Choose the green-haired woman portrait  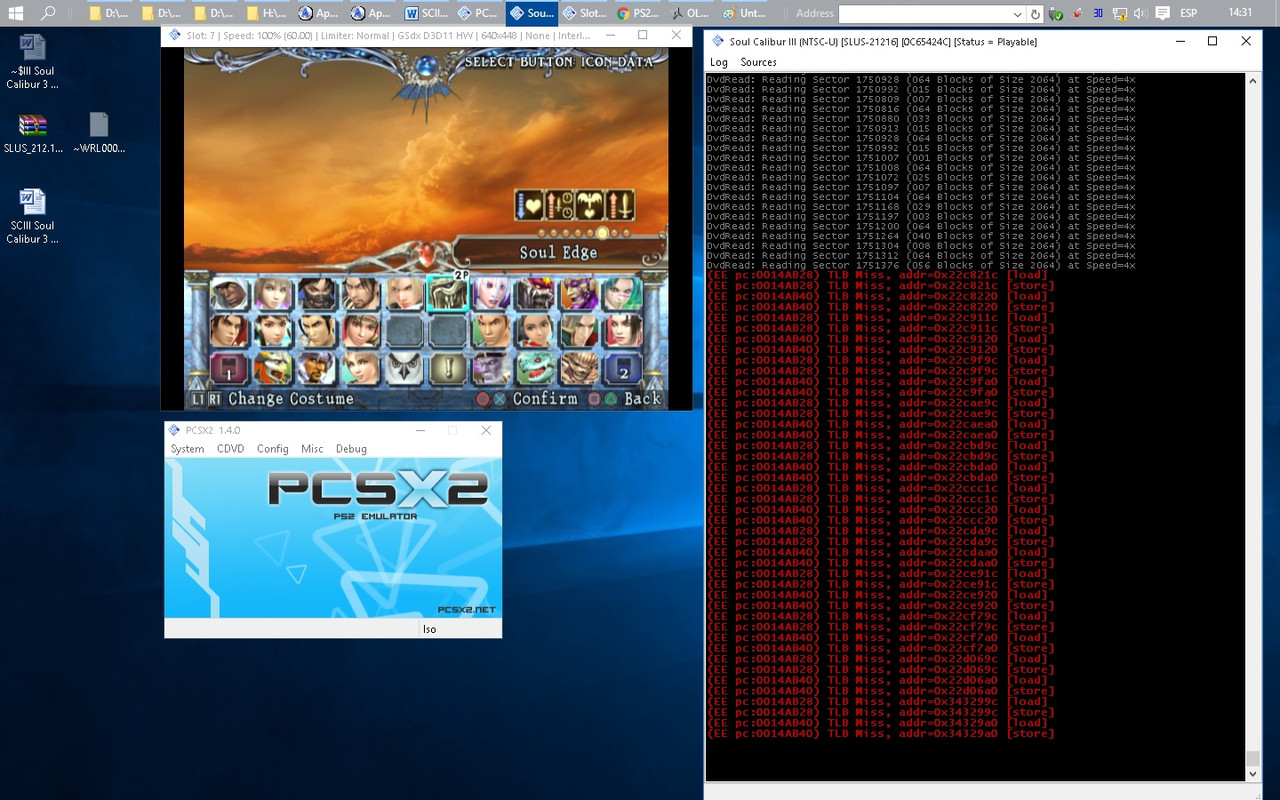point(621,293)
